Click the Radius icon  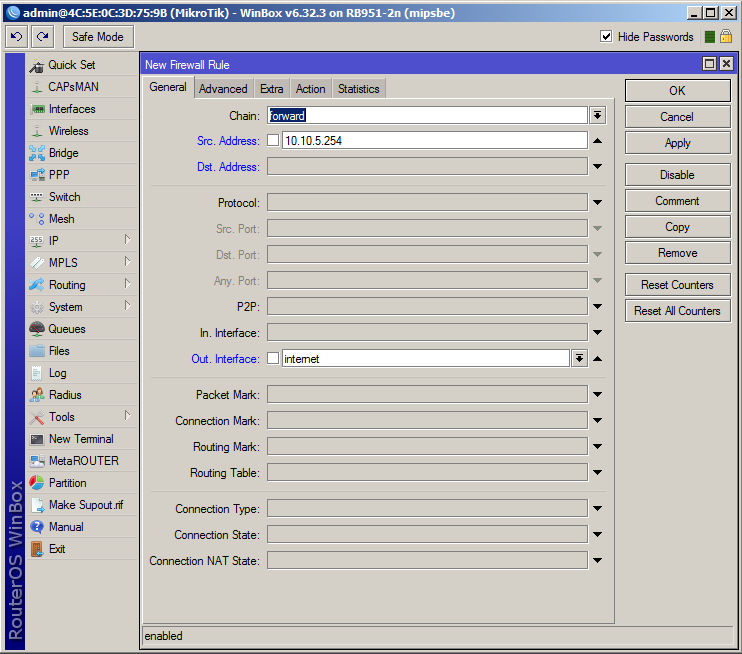coord(36,395)
